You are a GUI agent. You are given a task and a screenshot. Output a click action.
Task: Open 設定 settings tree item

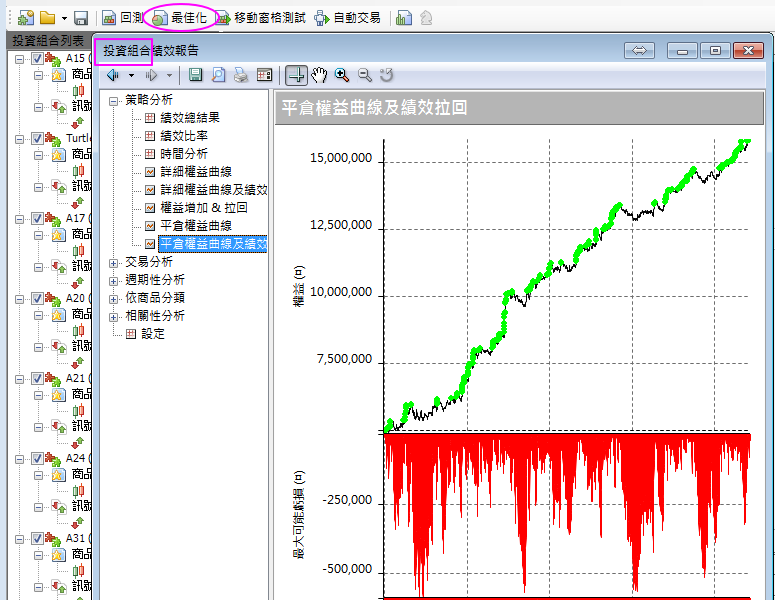[x=152, y=334]
